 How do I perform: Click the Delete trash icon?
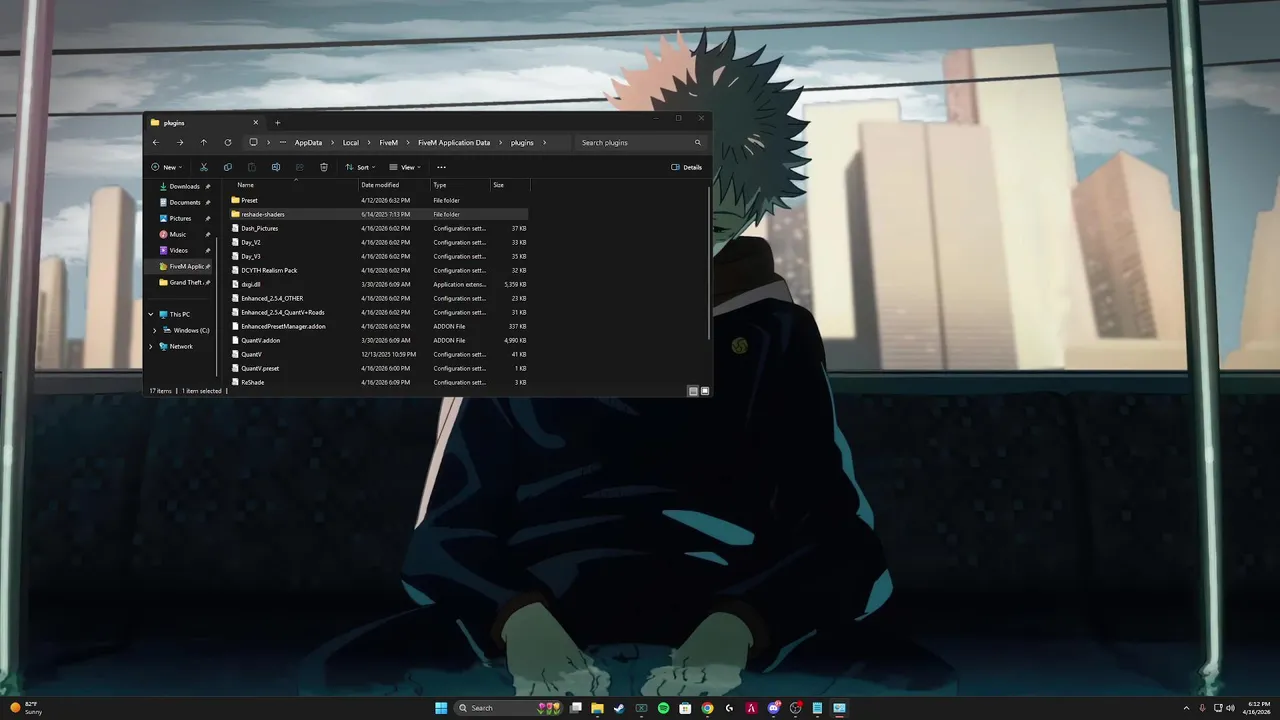[324, 167]
